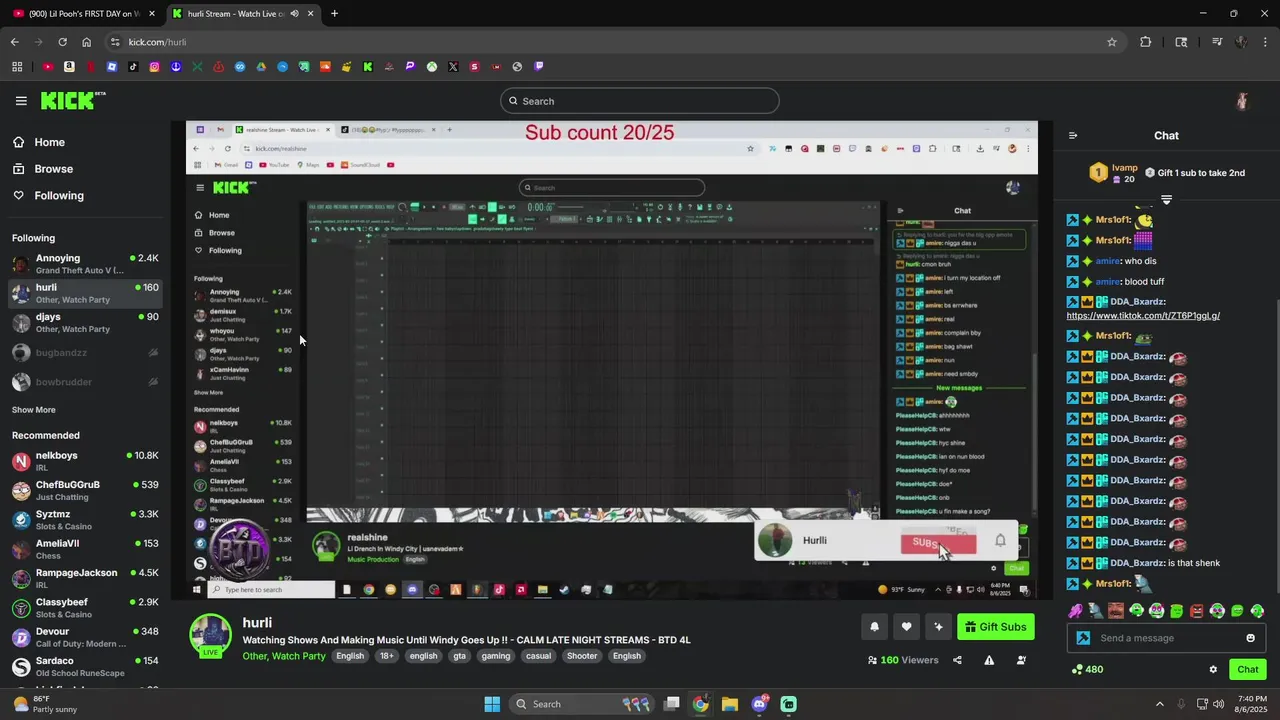The height and width of the screenshot is (720, 1280).
Task: Open the TikTok bookmark
Action: [x=133, y=67]
